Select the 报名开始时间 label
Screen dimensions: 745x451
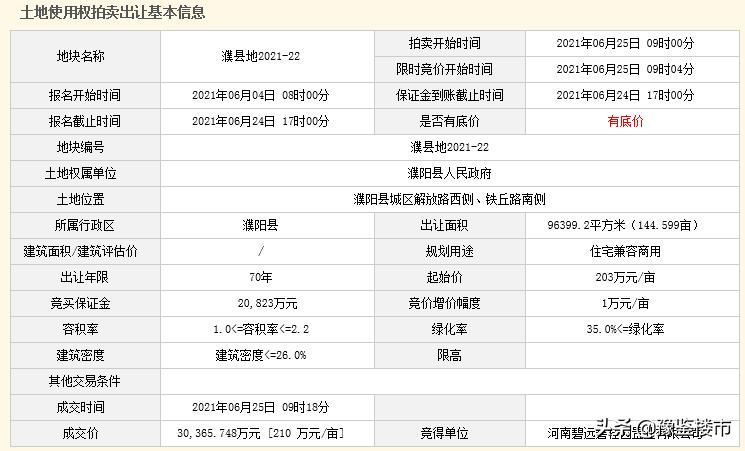pyautogui.click(x=85, y=95)
